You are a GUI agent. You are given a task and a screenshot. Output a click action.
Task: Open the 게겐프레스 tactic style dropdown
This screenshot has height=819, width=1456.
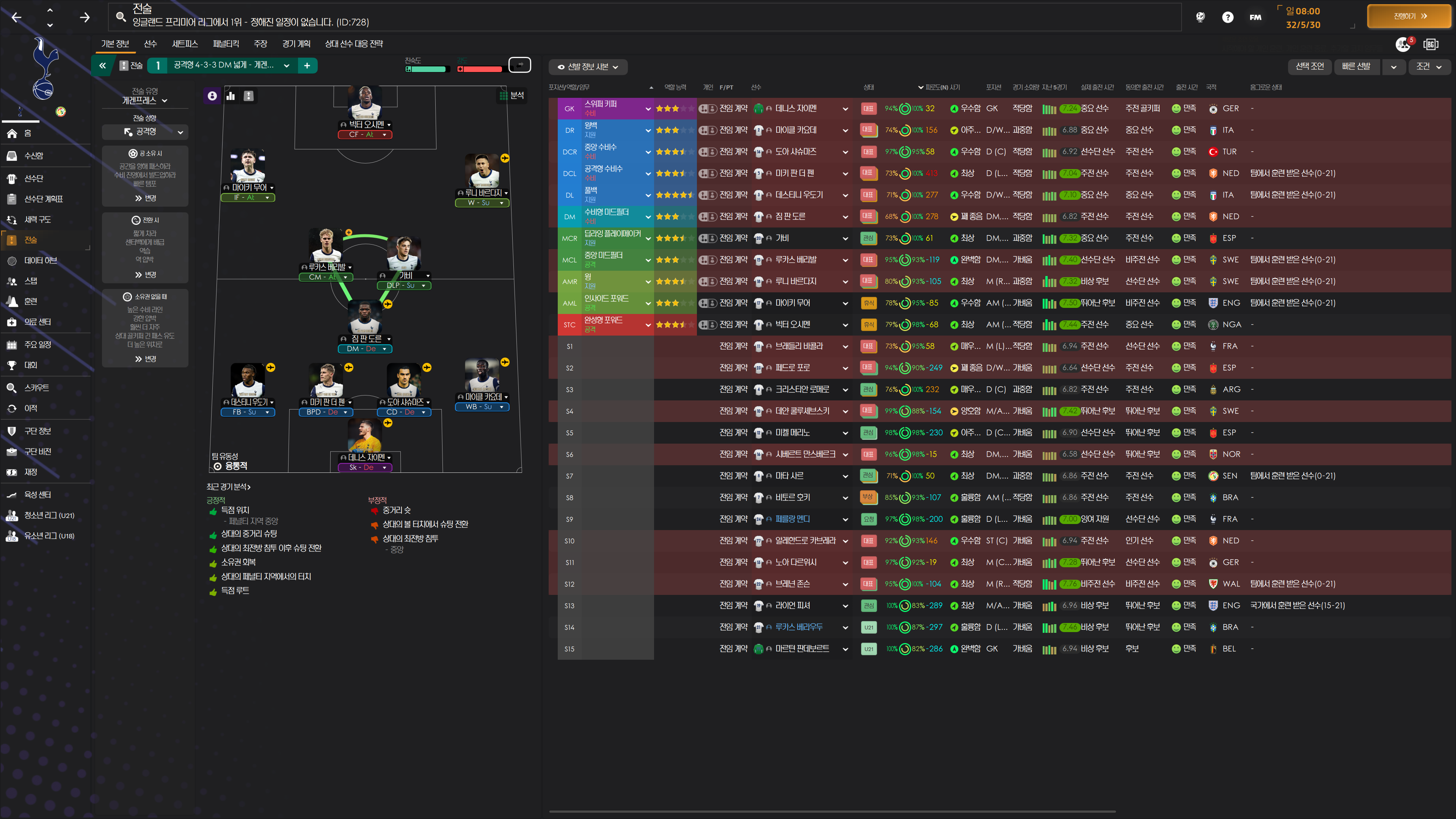[x=145, y=100]
